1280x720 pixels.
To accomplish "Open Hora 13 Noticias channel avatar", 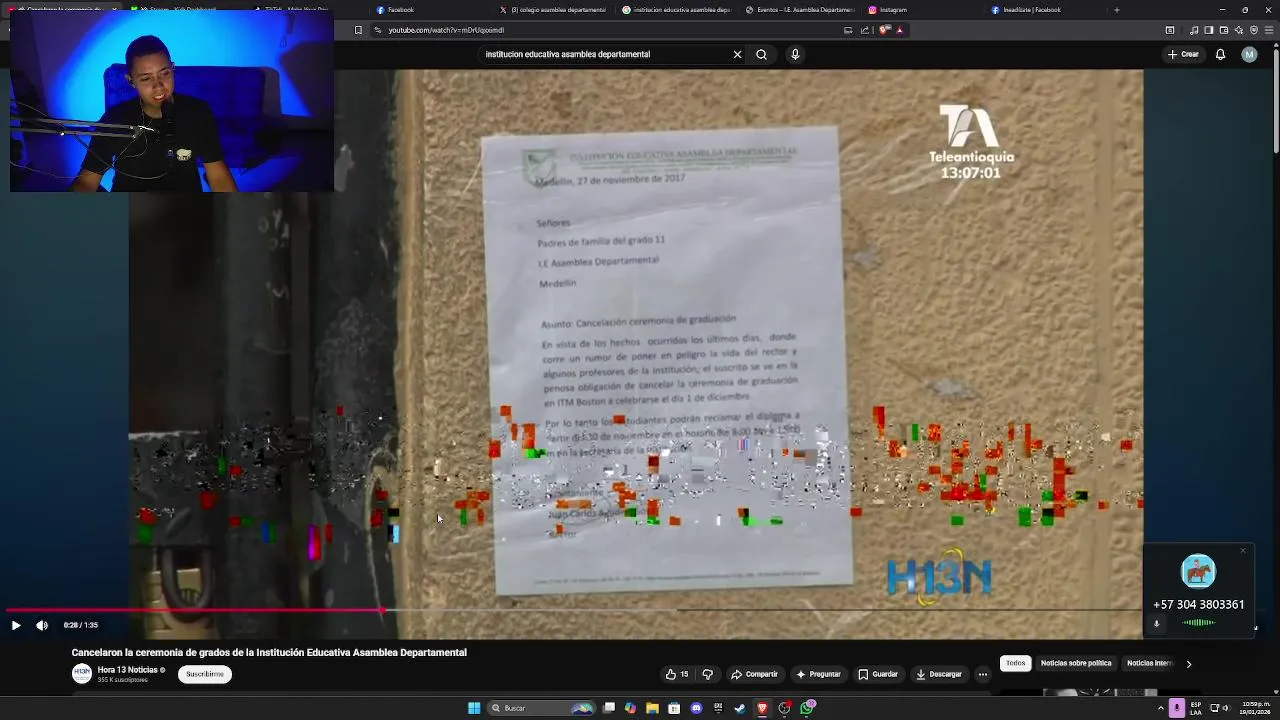I will 81,674.
